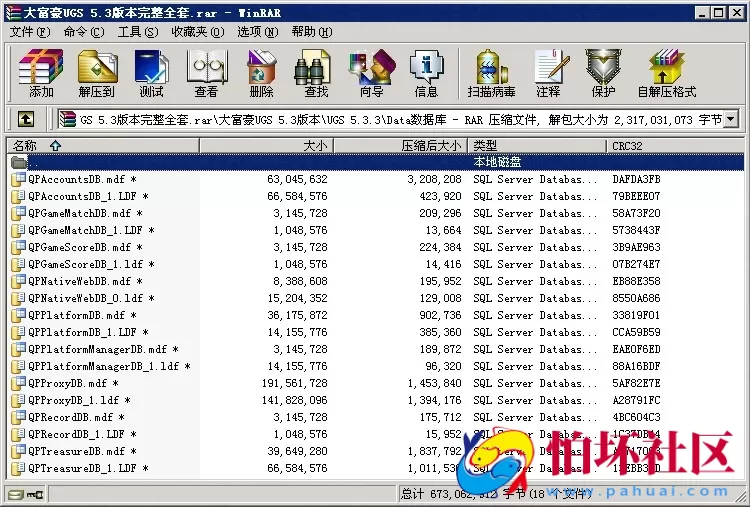Screen dimensions: 750x507
Task: Click the QPGameMatchDB.mdf file icon
Action: [19, 213]
